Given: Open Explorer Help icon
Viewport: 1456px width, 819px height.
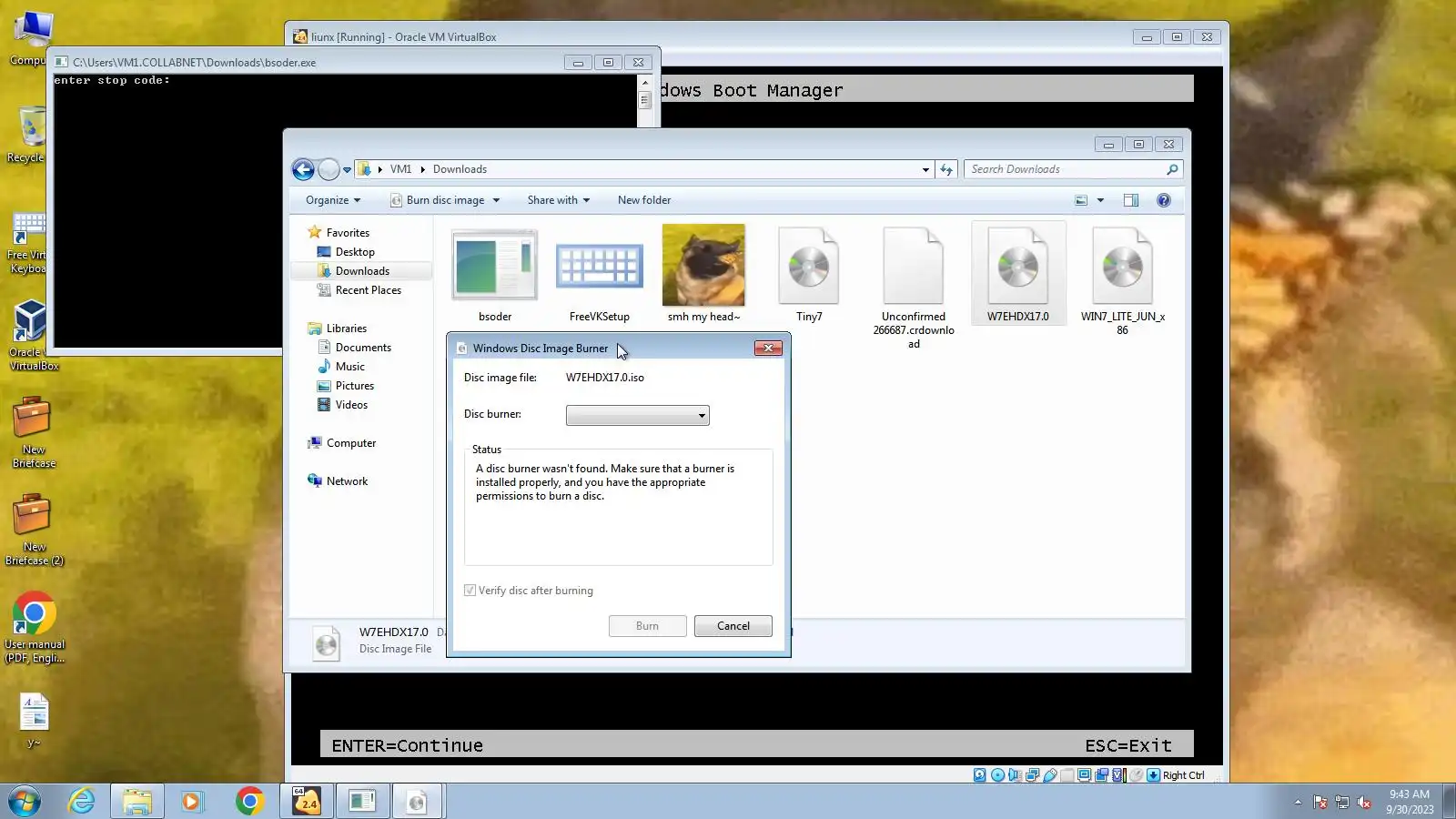Looking at the screenshot, I should 1164,200.
